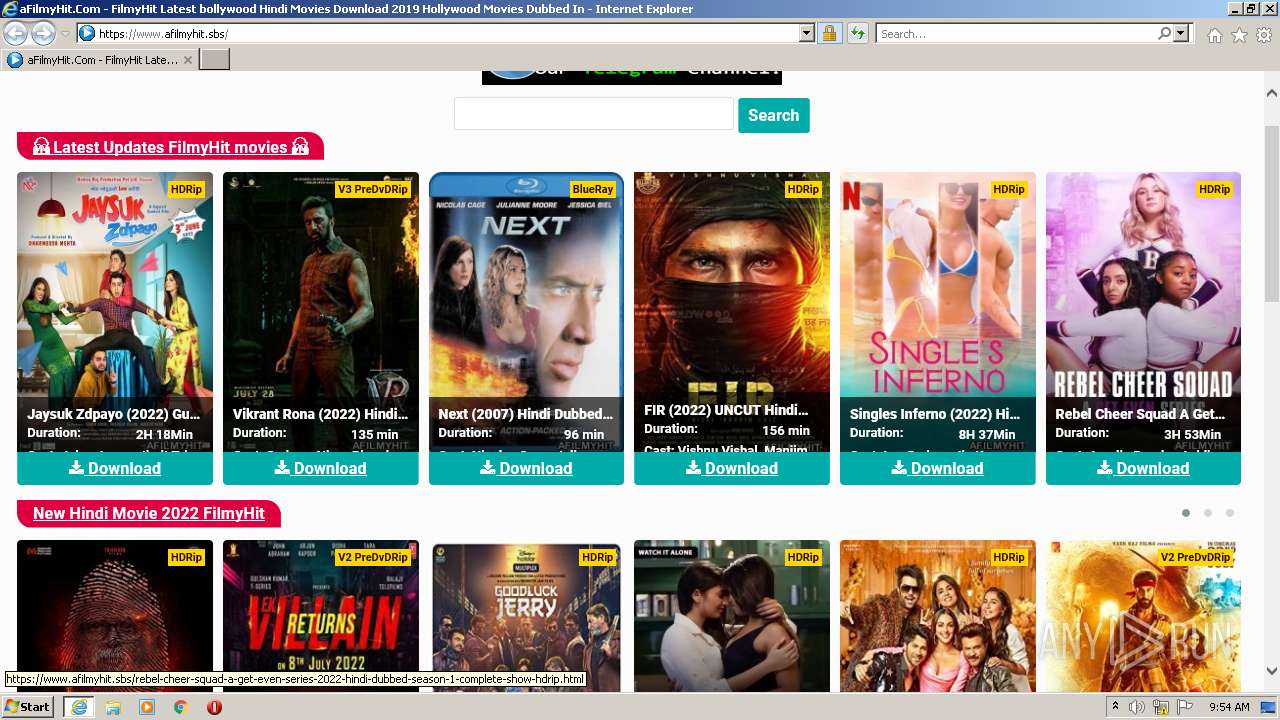Open New Hindi Movie 2022 FilmyHit link
This screenshot has height=720, width=1280.
point(149,513)
